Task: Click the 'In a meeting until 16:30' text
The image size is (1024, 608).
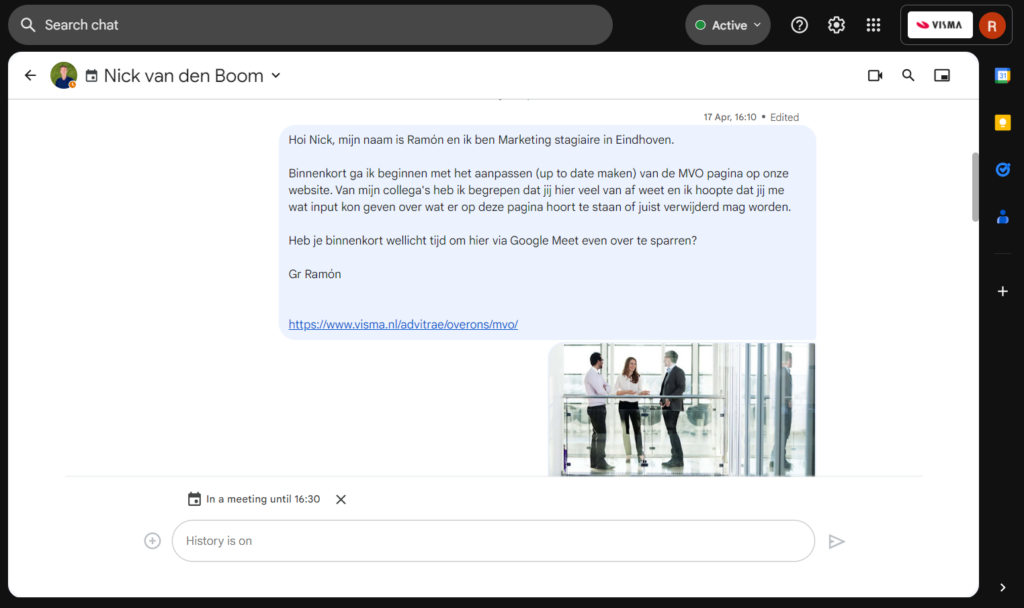Action: (x=263, y=499)
